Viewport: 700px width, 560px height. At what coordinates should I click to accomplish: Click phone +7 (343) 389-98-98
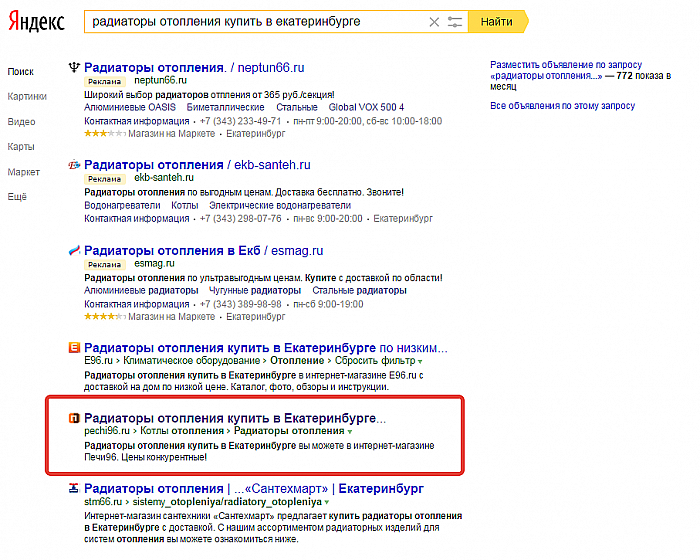[241, 304]
